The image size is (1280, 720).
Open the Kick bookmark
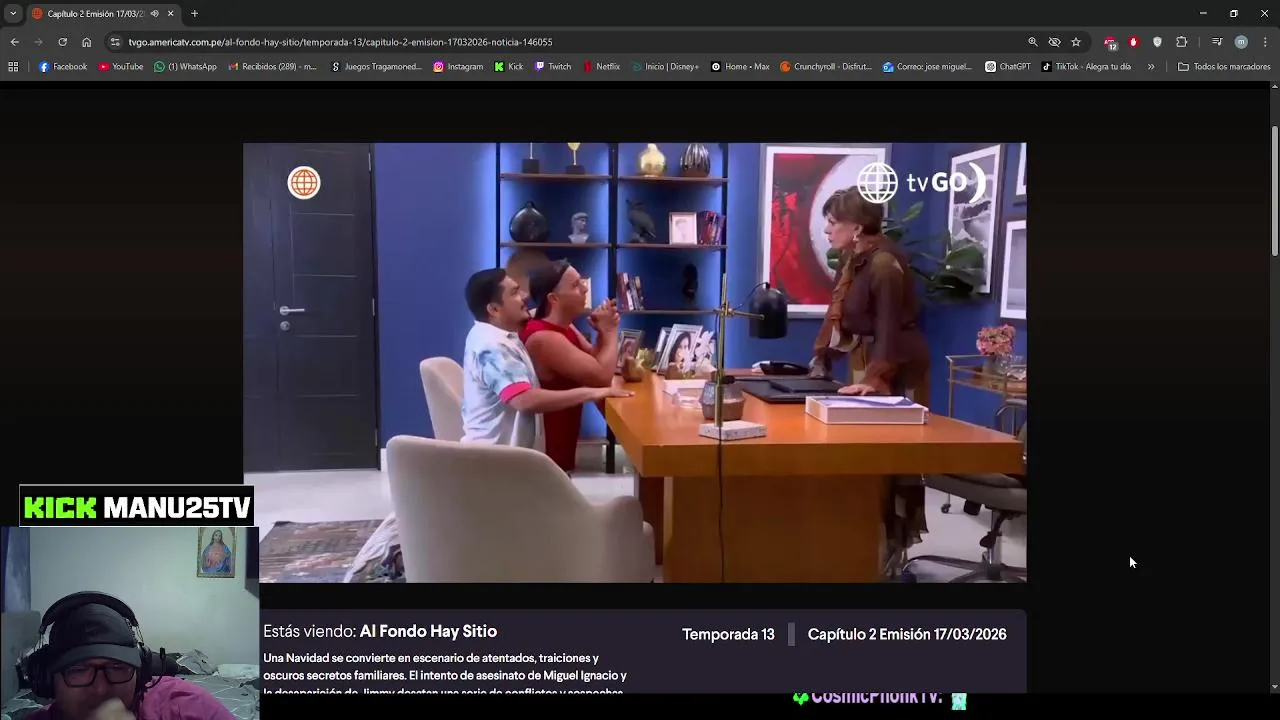click(x=508, y=67)
